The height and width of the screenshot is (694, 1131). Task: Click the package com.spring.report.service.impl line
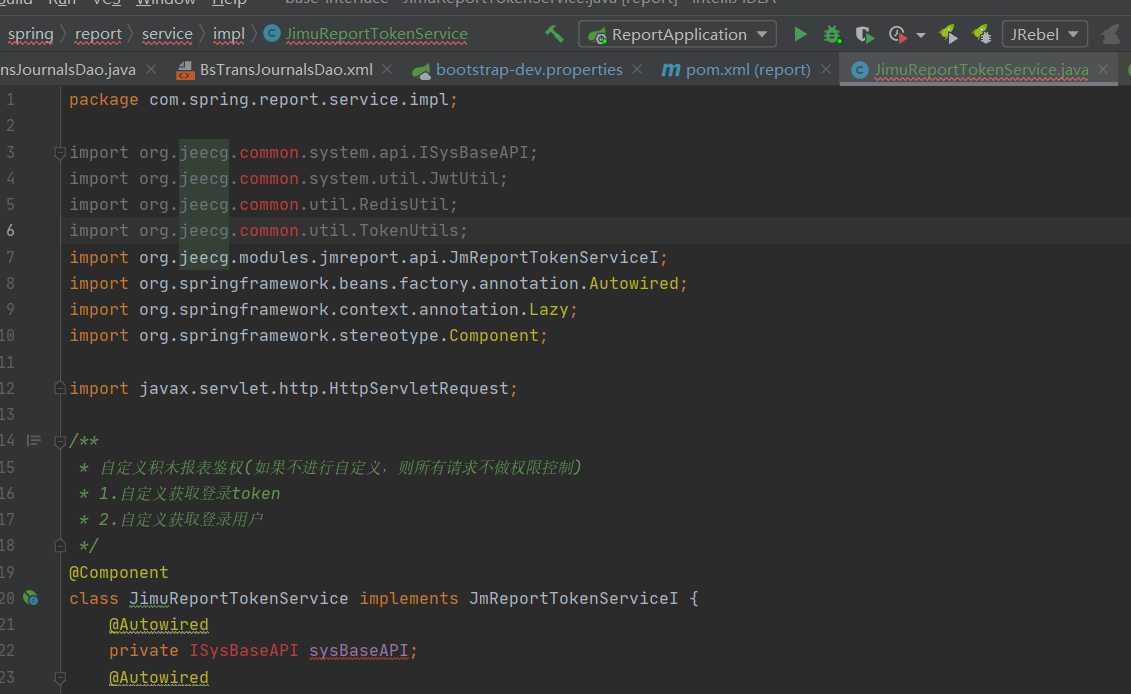coord(263,100)
